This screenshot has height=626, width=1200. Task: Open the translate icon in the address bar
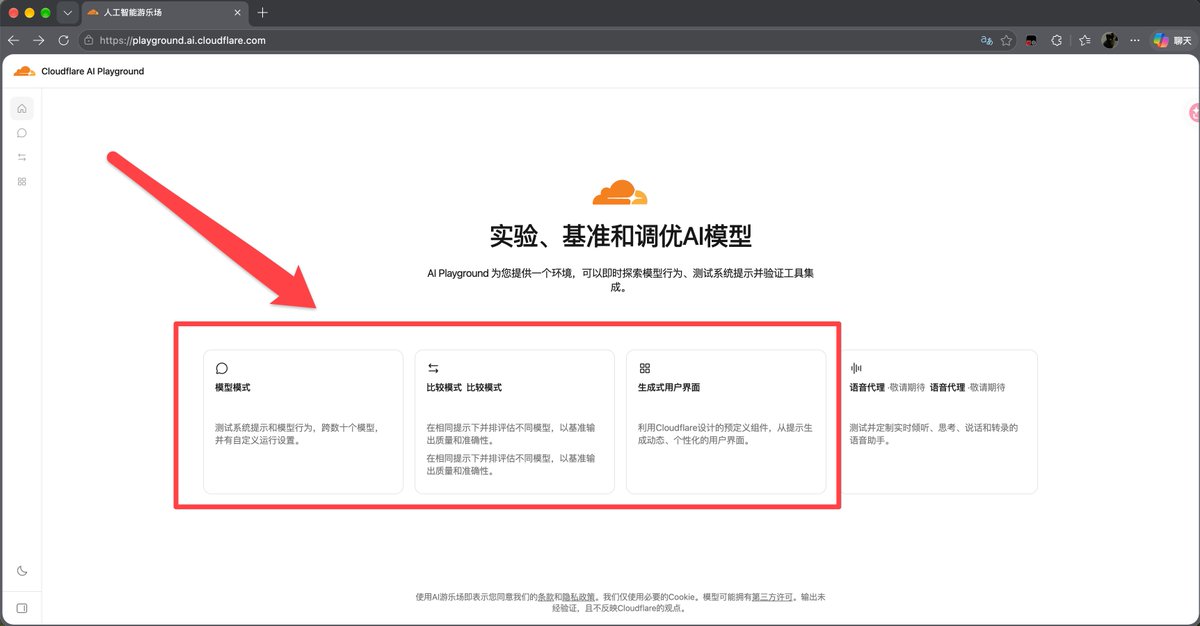pyautogui.click(x=986, y=41)
